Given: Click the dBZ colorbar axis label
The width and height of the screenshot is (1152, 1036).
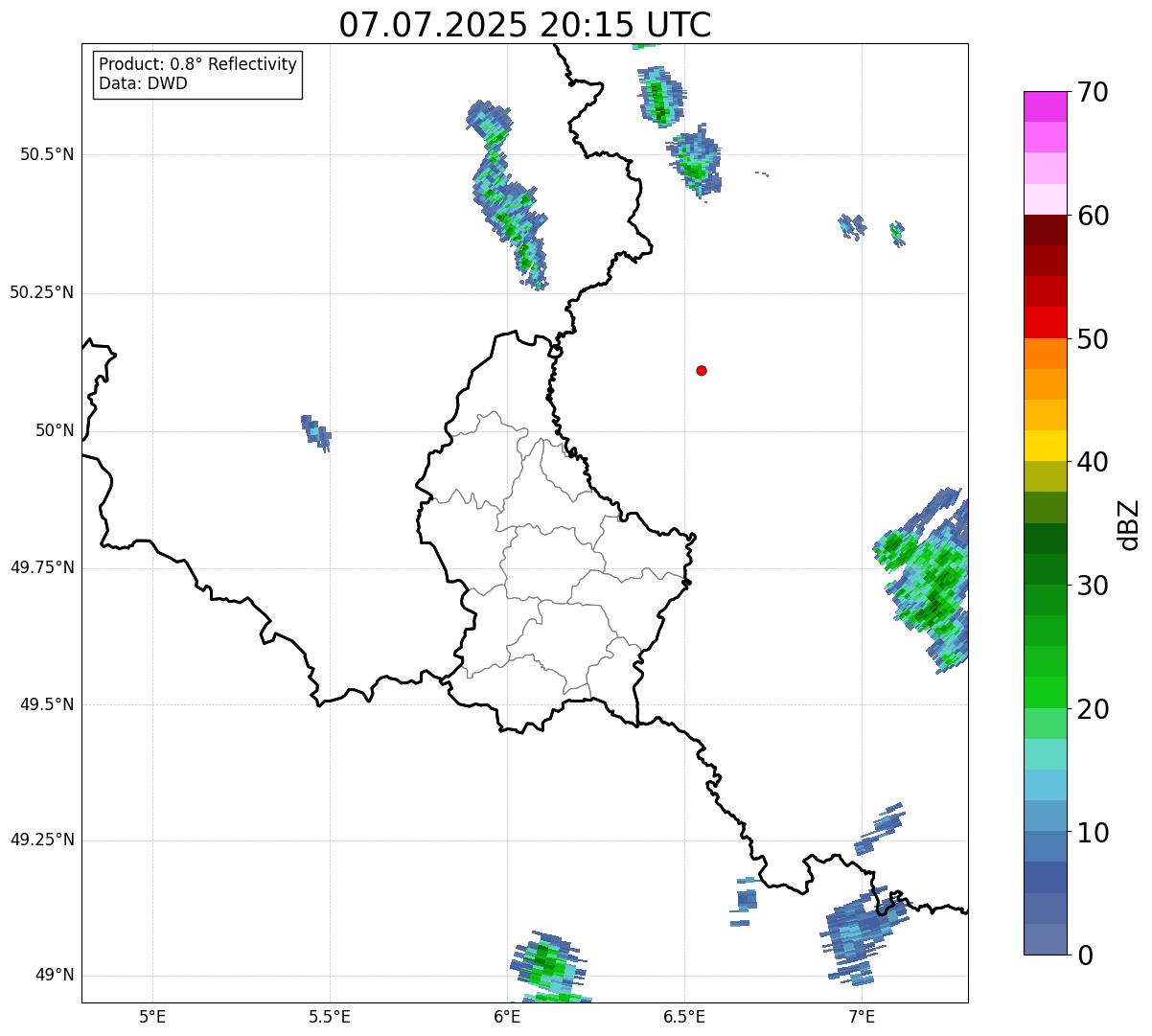Looking at the screenshot, I should [x=1129, y=524].
